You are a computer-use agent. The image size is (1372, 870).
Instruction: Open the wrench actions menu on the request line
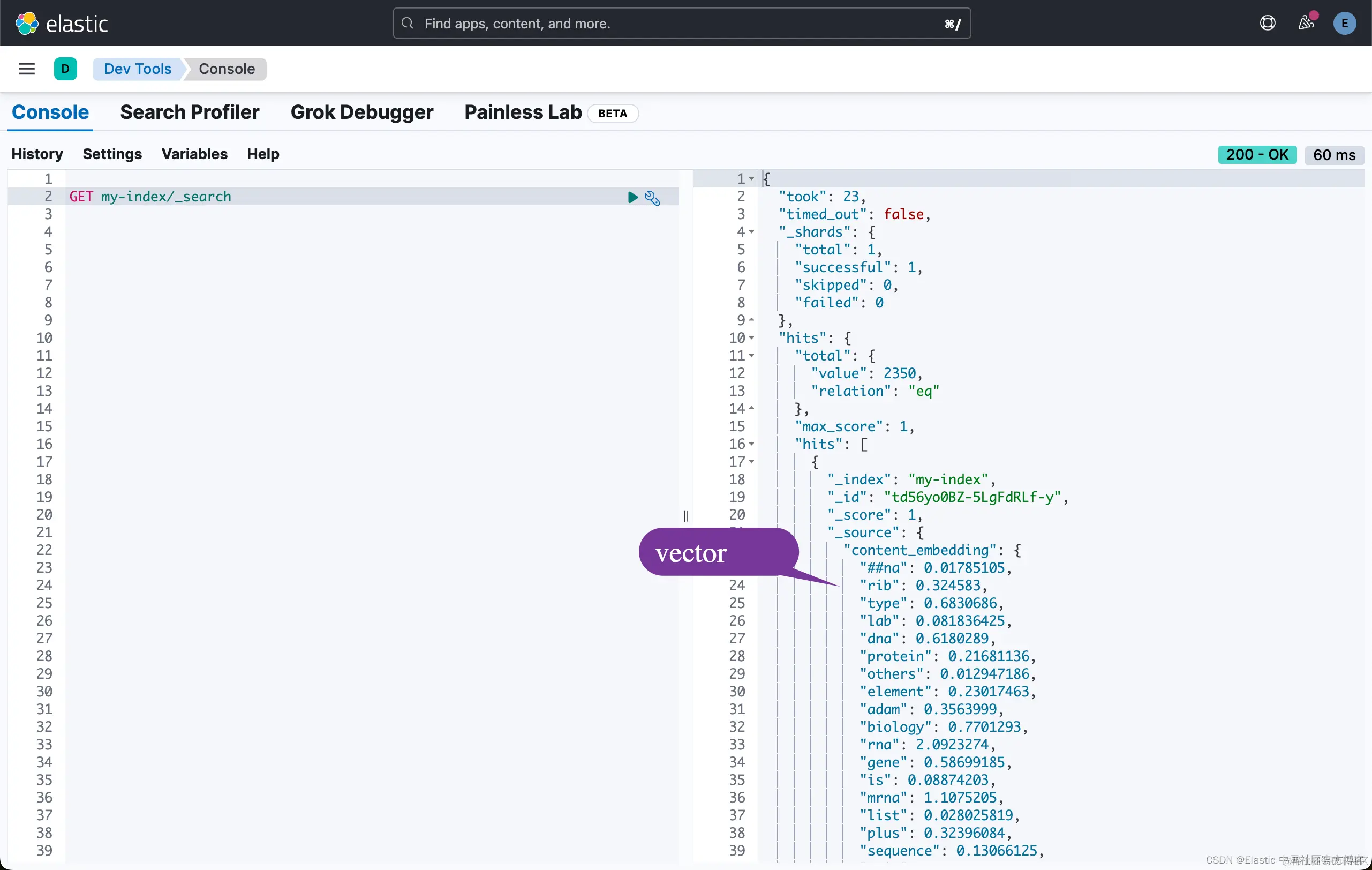(x=652, y=198)
